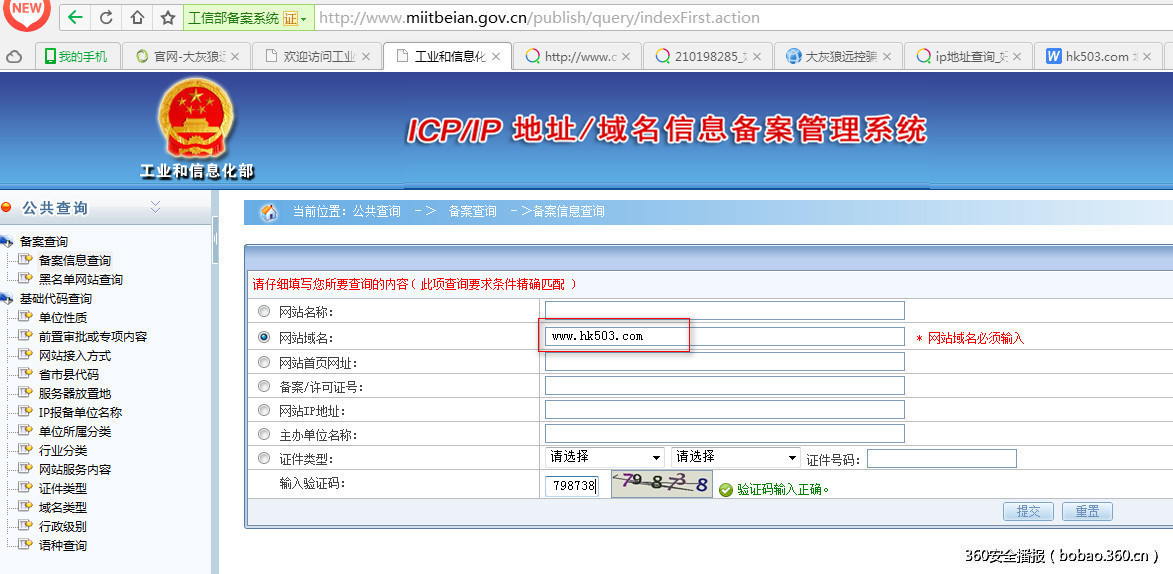Click the 网站域名 input field
The height and width of the screenshot is (574, 1173).
724,336
